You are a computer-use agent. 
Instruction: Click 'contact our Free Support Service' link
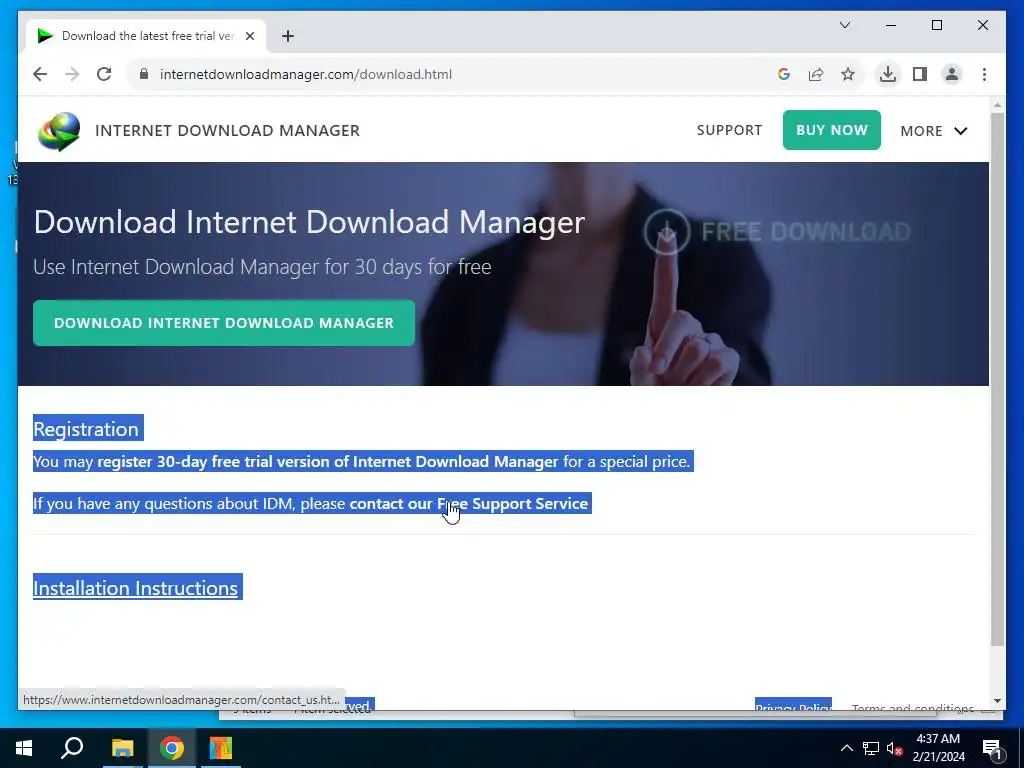pos(468,504)
